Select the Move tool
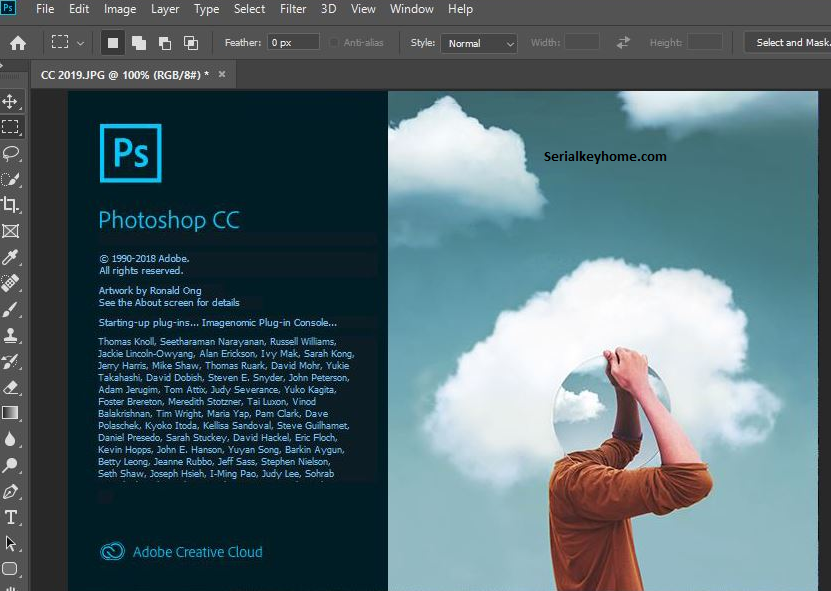Viewport: 831px width, 591px height. click(11, 101)
